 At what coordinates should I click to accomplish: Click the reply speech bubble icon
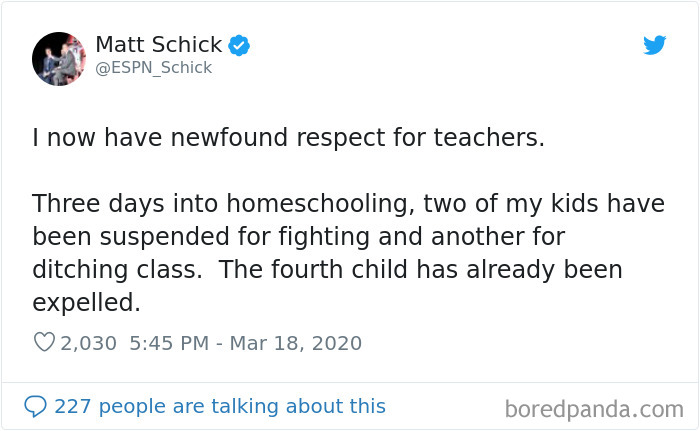(x=36, y=406)
